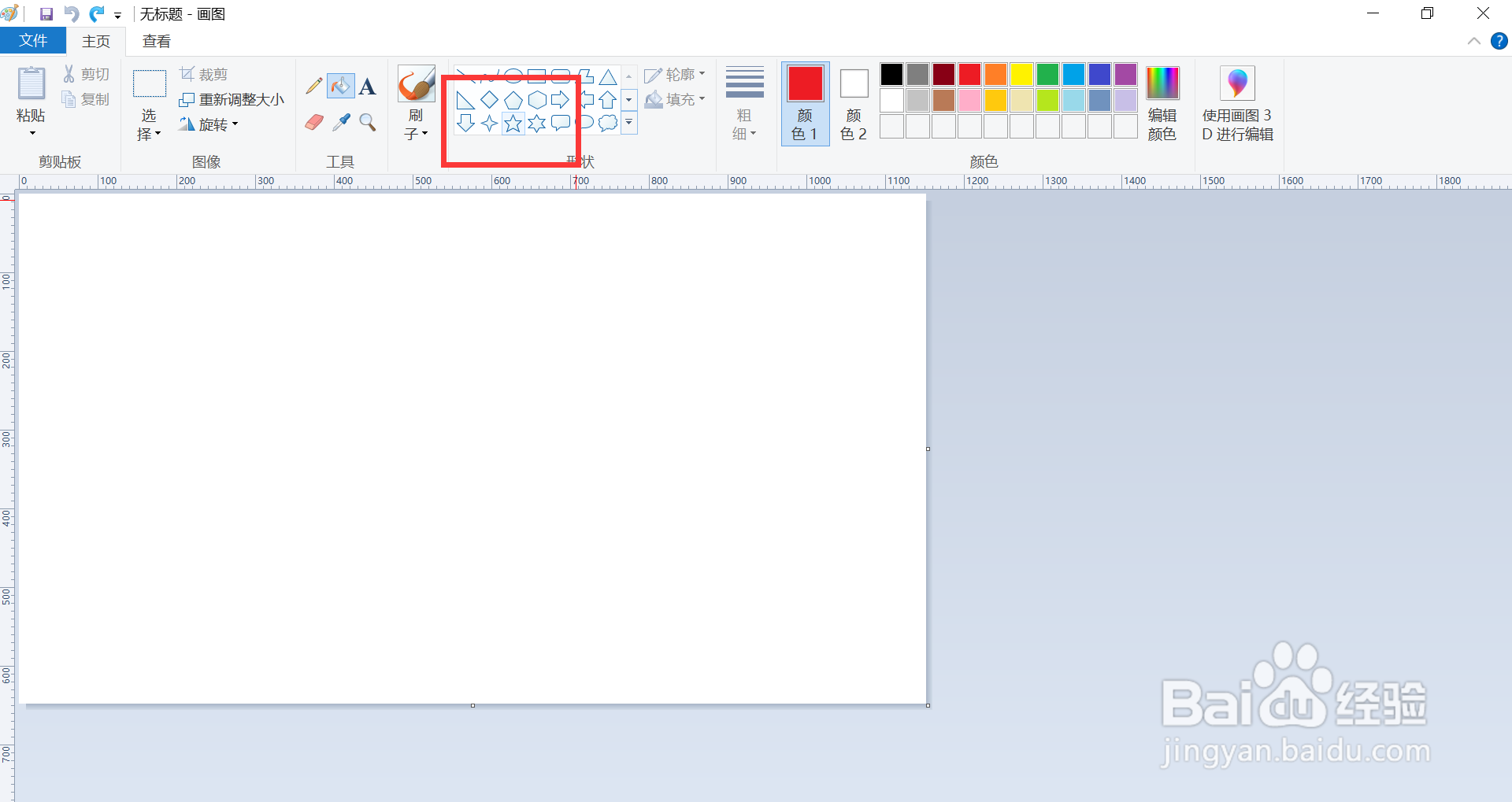Choose the four-point star shape
The image size is (1512, 802).
pos(489,124)
